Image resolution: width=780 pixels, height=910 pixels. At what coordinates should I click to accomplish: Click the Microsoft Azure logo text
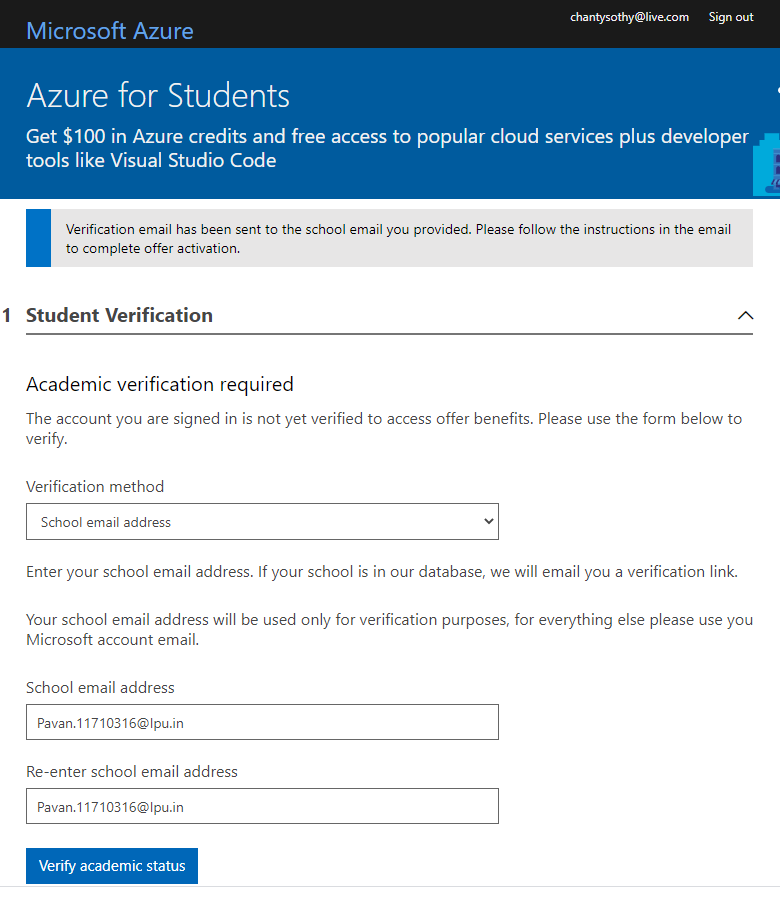click(x=110, y=31)
